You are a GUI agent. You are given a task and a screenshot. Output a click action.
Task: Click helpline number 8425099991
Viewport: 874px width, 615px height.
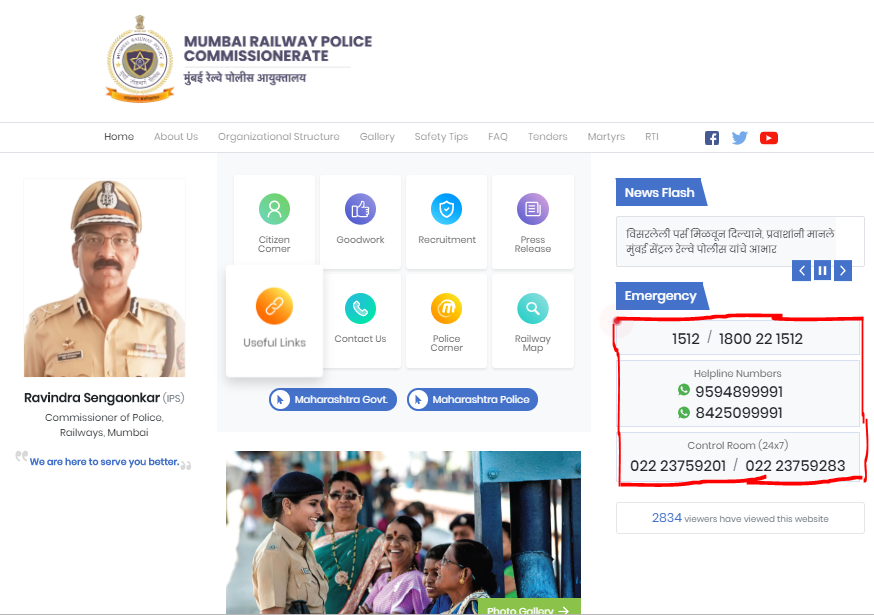pyautogui.click(x=739, y=413)
